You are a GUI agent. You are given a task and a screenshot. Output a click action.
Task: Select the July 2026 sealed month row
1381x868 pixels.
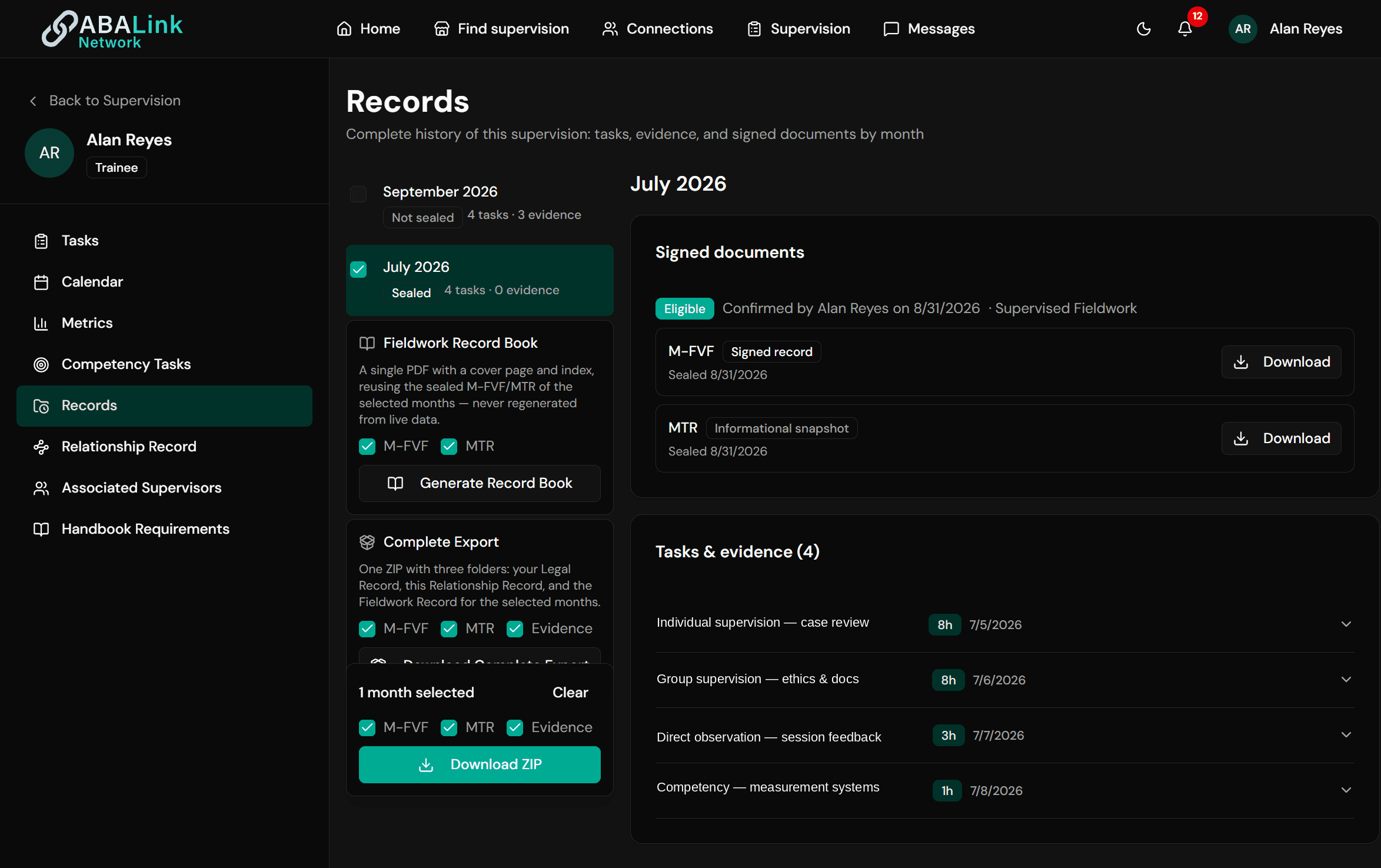(x=480, y=281)
